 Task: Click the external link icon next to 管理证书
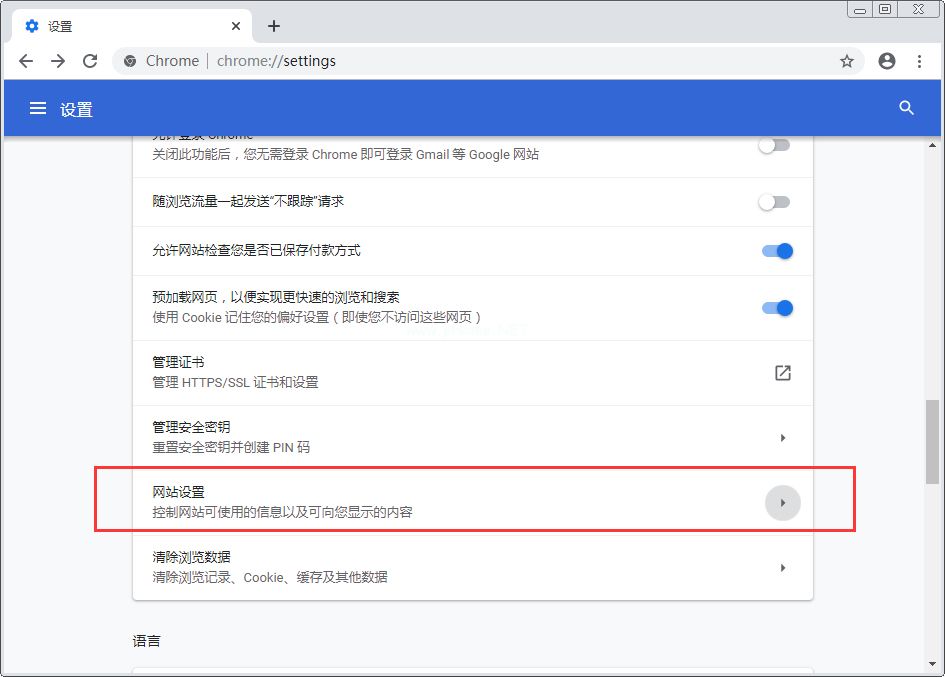coord(783,372)
